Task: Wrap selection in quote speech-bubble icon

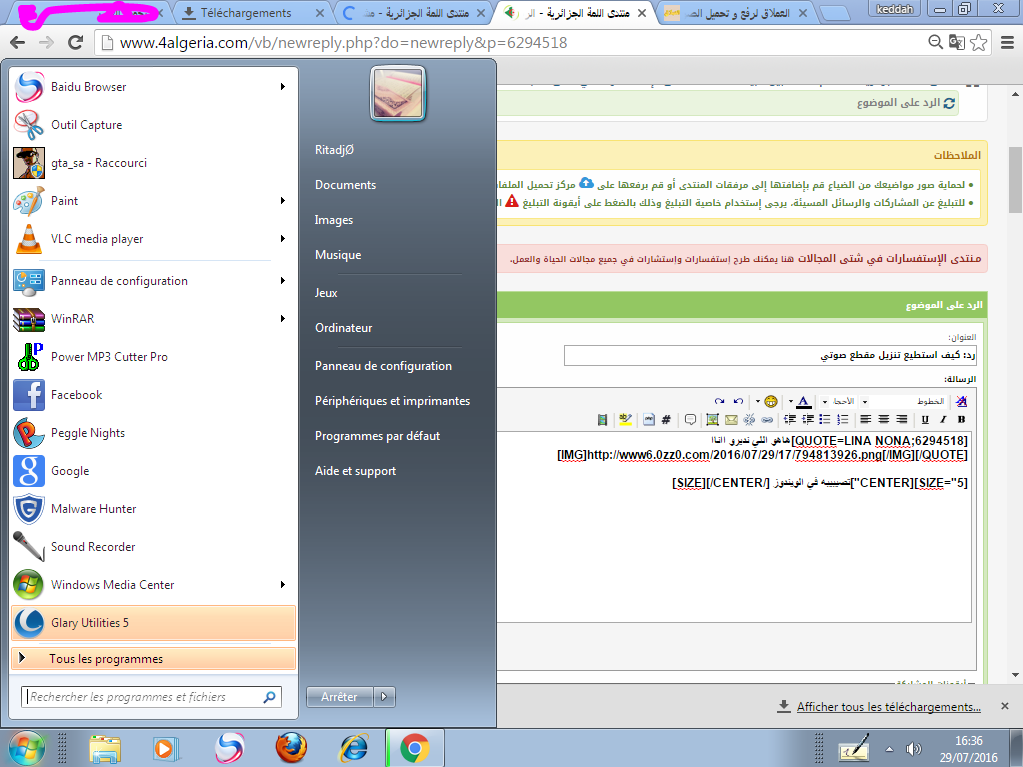Action: click(690, 419)
